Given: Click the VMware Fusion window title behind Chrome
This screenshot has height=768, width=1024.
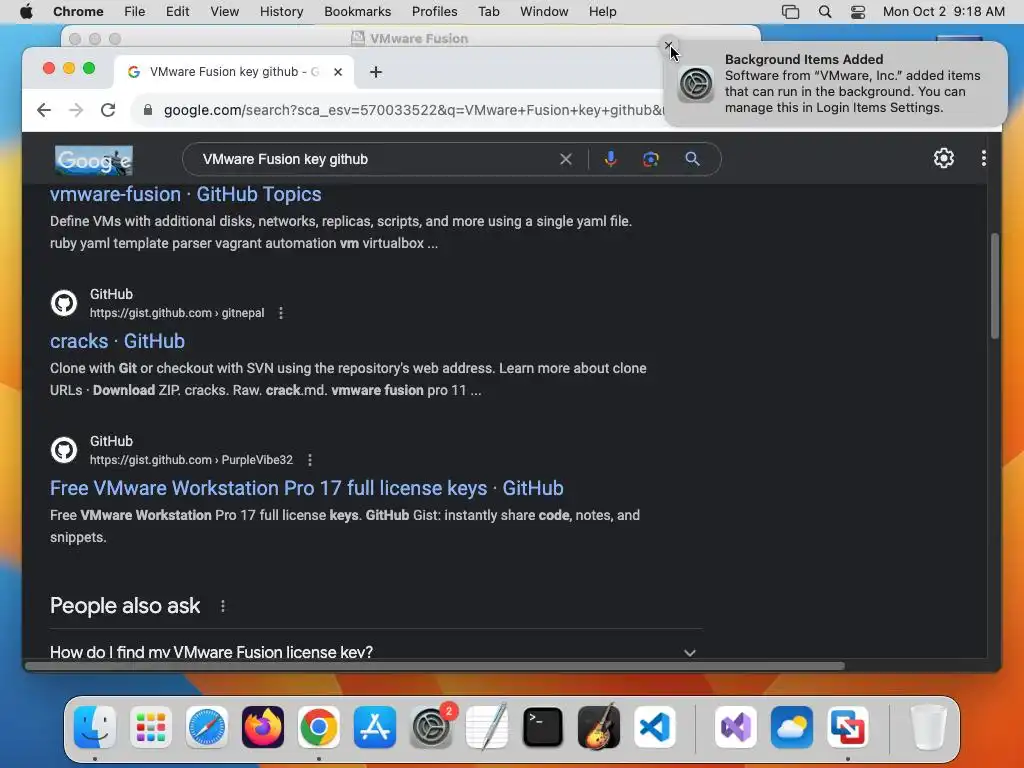Looking at the screenshot, I should (x=419, y=39).
